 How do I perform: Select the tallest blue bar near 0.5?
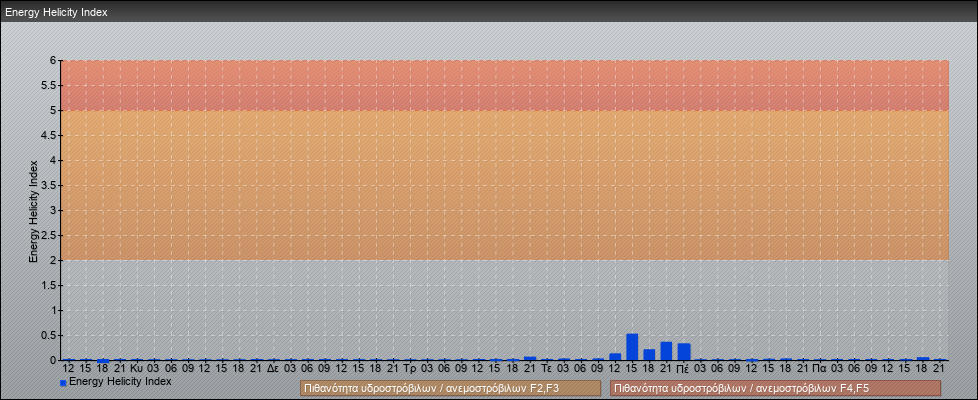(x=632, y=347)
